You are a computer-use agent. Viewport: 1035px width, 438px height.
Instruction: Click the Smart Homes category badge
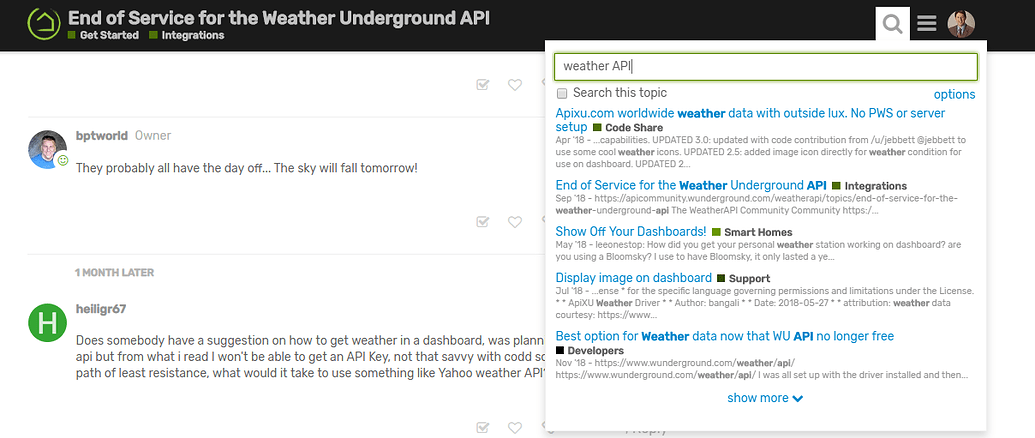coord(752,232)
